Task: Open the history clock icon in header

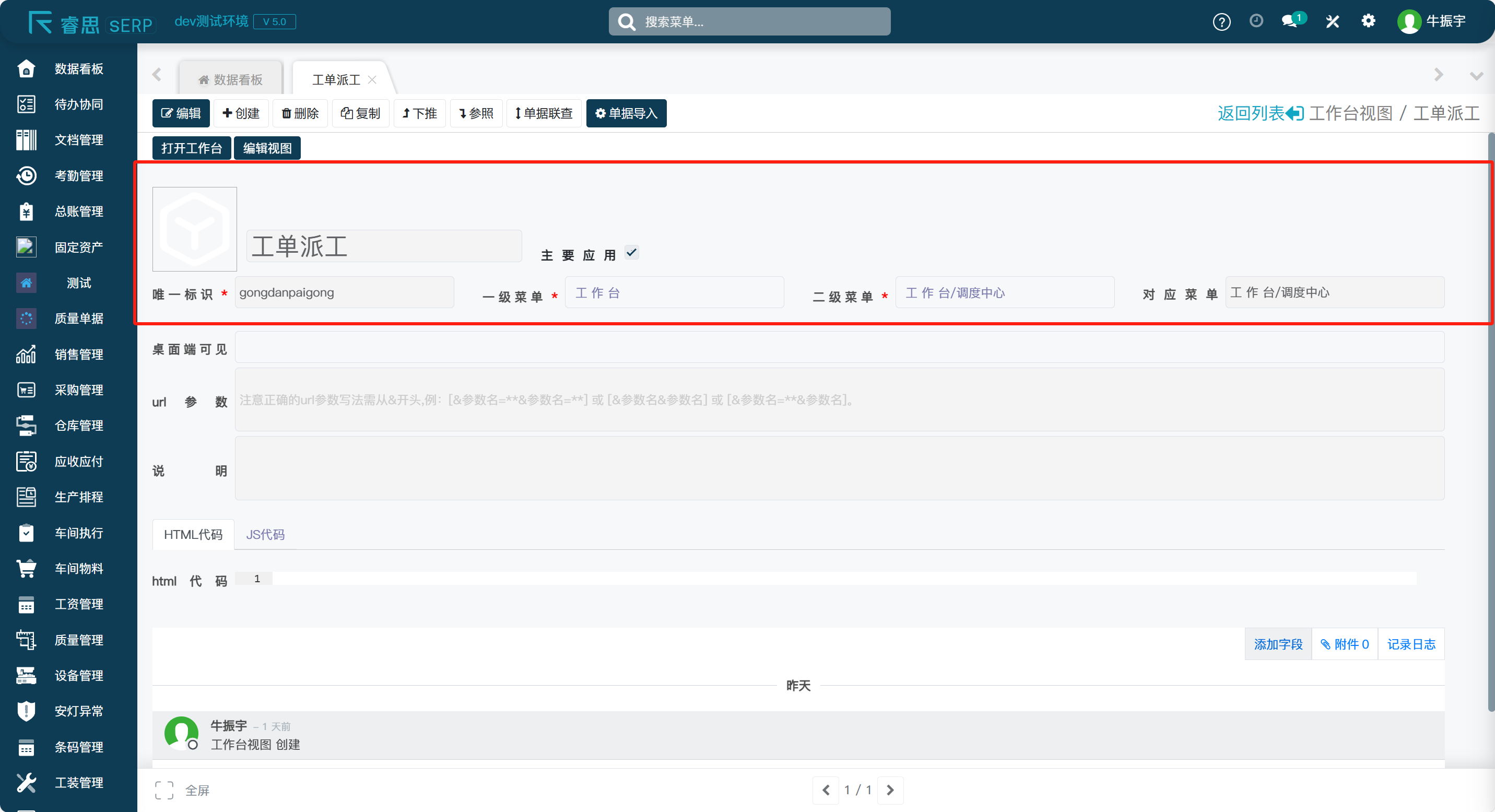Action: click(1256, 21)
